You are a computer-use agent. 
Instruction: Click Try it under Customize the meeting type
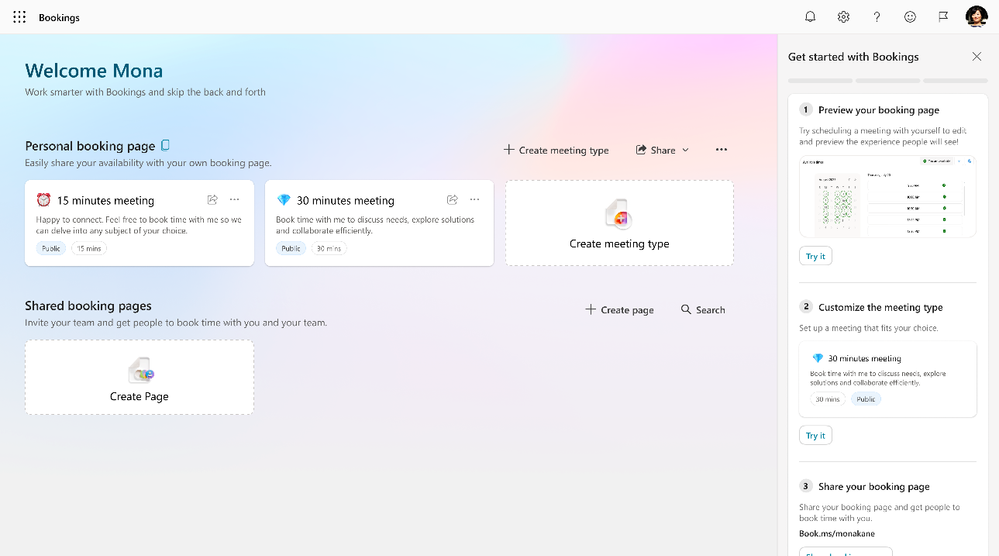pyautogui.click(x=816, y=436)
